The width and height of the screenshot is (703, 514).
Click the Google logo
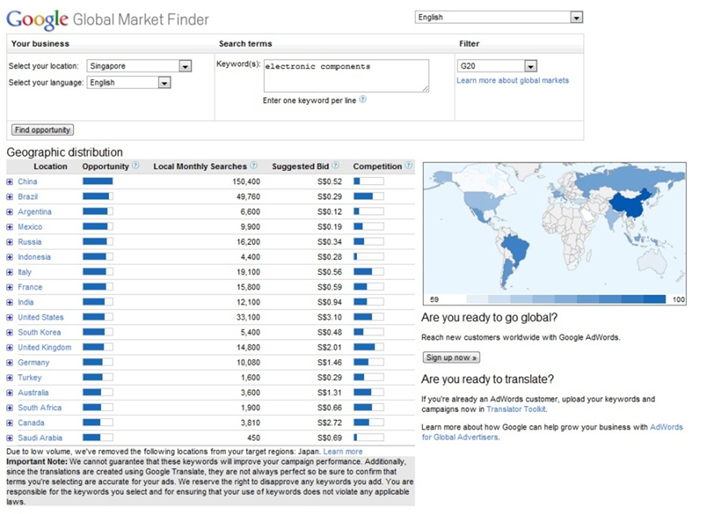38,19
